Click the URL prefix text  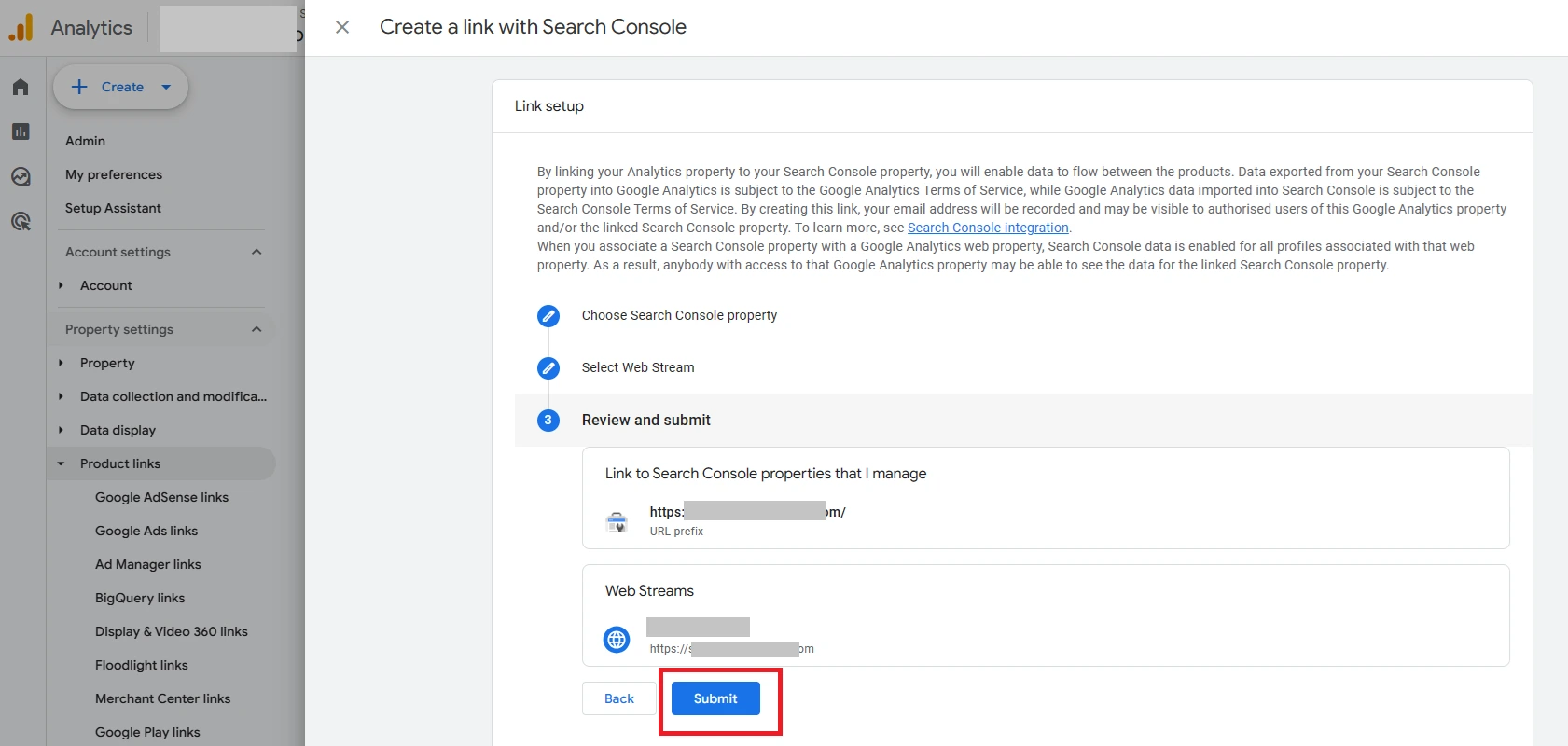pyautogui.click(x=676, y=532)
